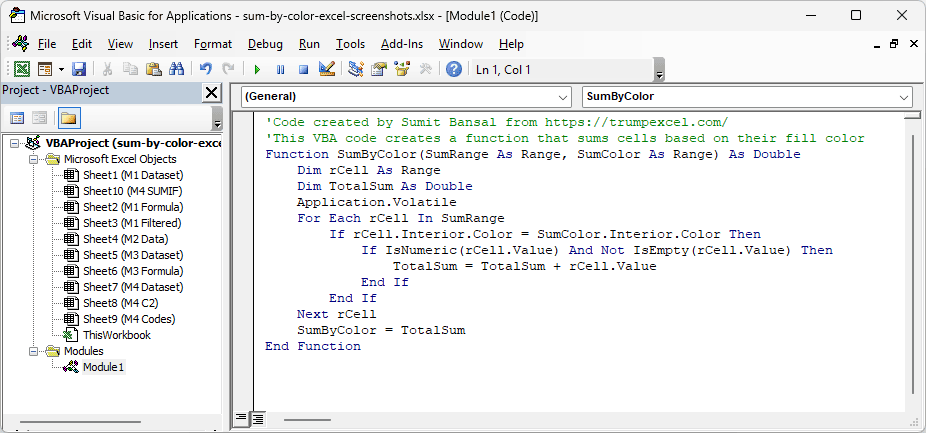Collapse the Modules folder

point(34,351)
